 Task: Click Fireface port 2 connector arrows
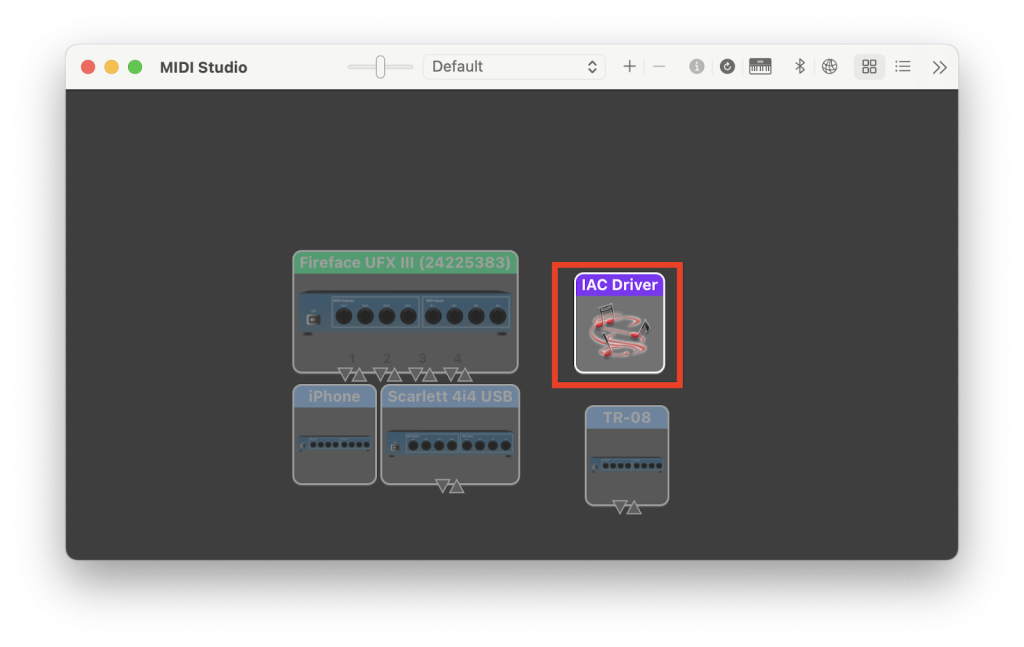pyautogui.click(x=387, y=375)
